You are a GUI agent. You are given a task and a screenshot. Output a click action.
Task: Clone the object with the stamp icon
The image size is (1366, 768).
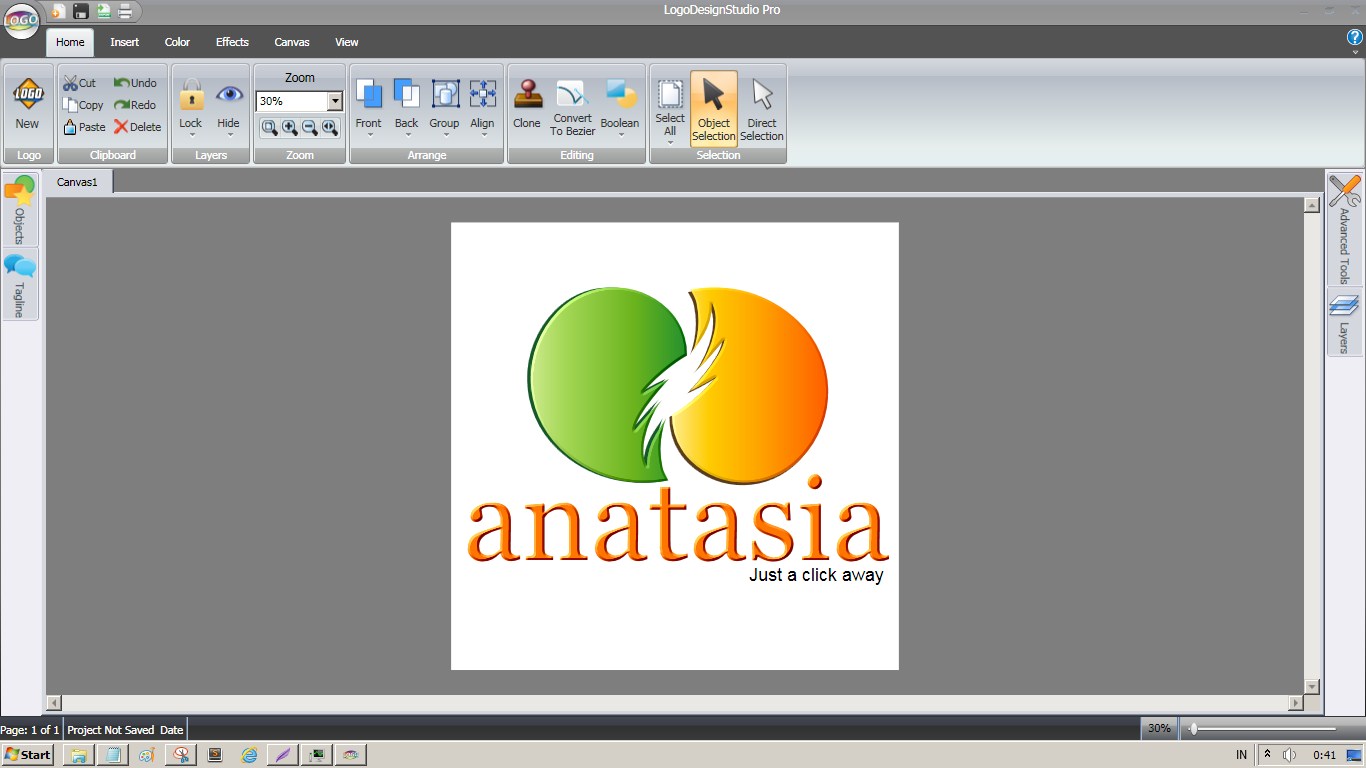[x=527, y=104]
